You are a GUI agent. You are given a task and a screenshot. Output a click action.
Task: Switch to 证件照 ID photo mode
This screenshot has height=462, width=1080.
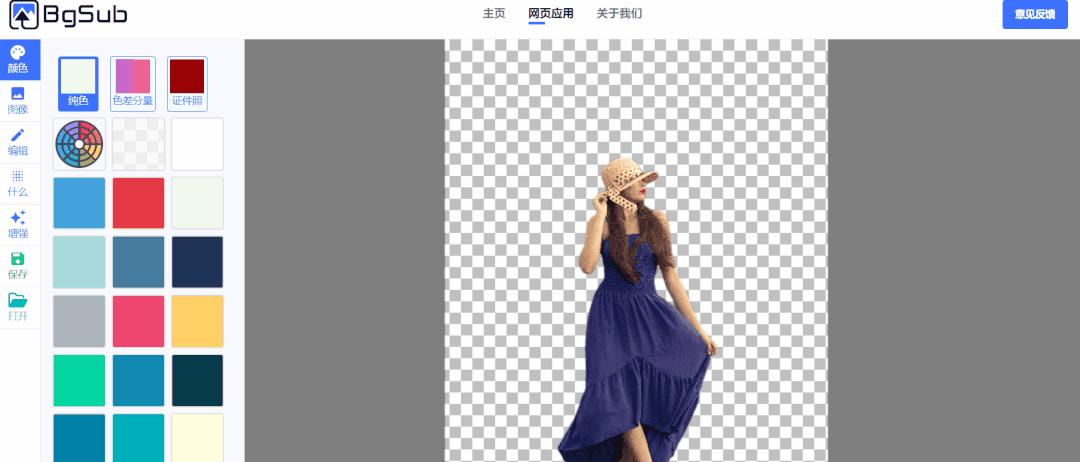(x=187, y=83)
